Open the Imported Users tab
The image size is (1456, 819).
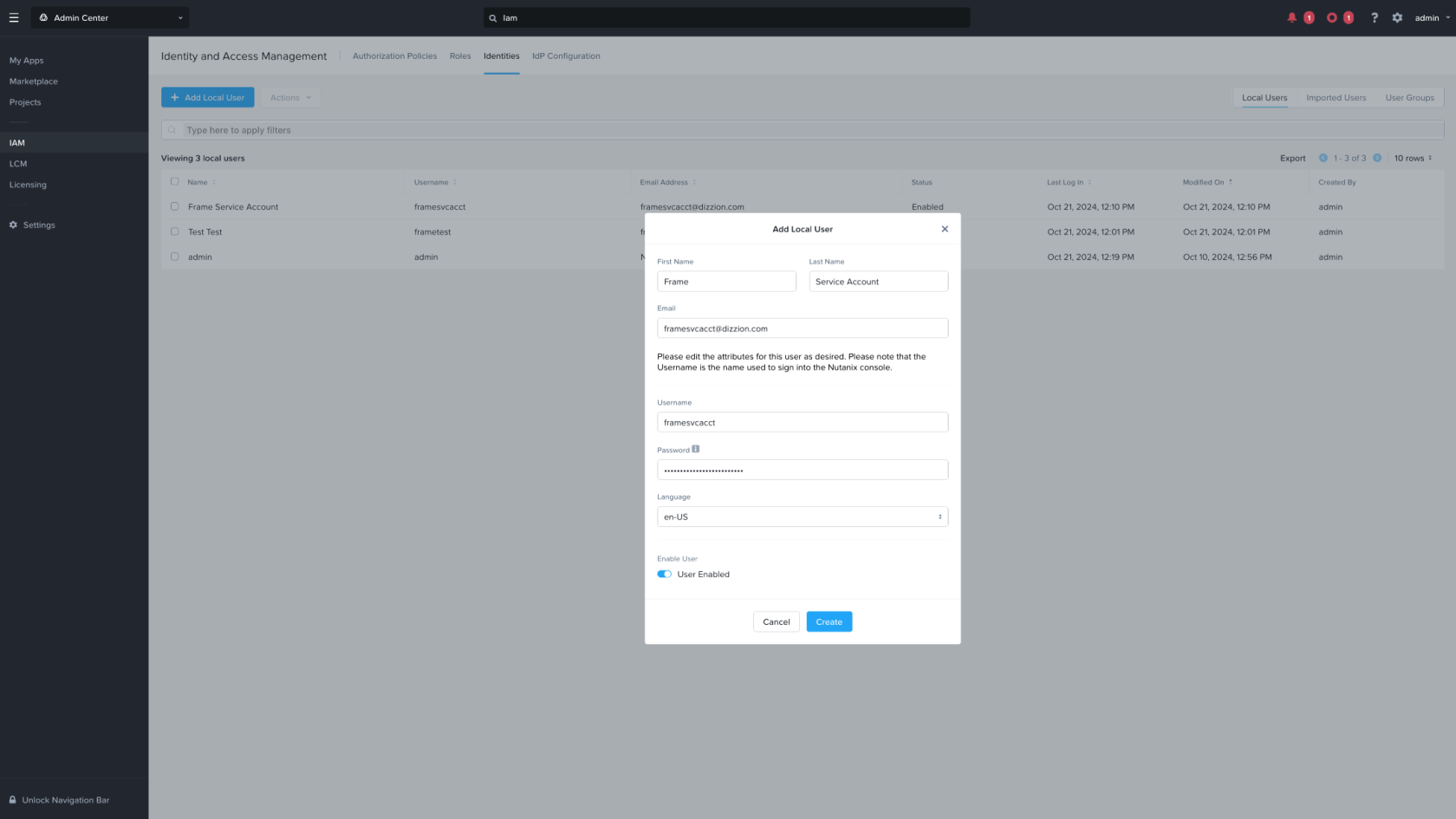pyautogui.click(x=1336, y=98)
